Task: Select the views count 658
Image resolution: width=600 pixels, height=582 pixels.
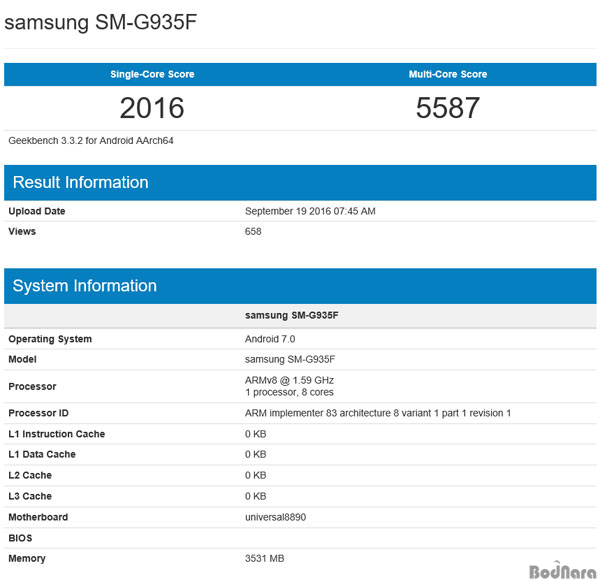Action: (x=253, y=231)
